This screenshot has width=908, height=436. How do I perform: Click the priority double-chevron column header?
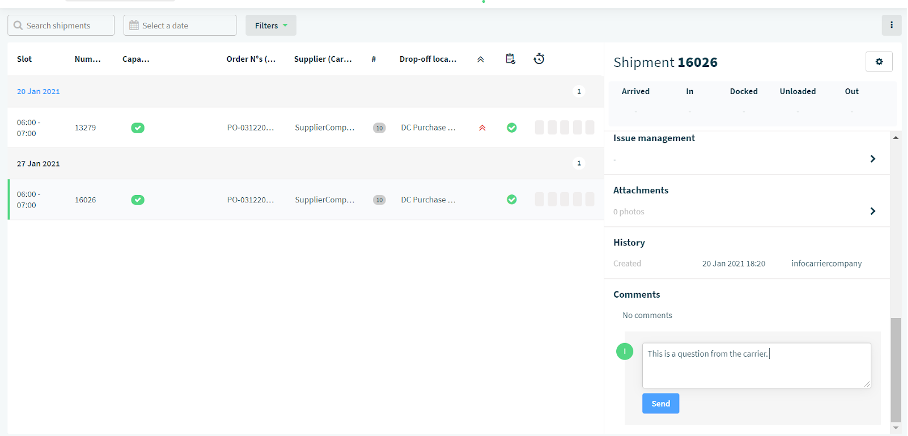pyautogui.click(x=480, y=59)
